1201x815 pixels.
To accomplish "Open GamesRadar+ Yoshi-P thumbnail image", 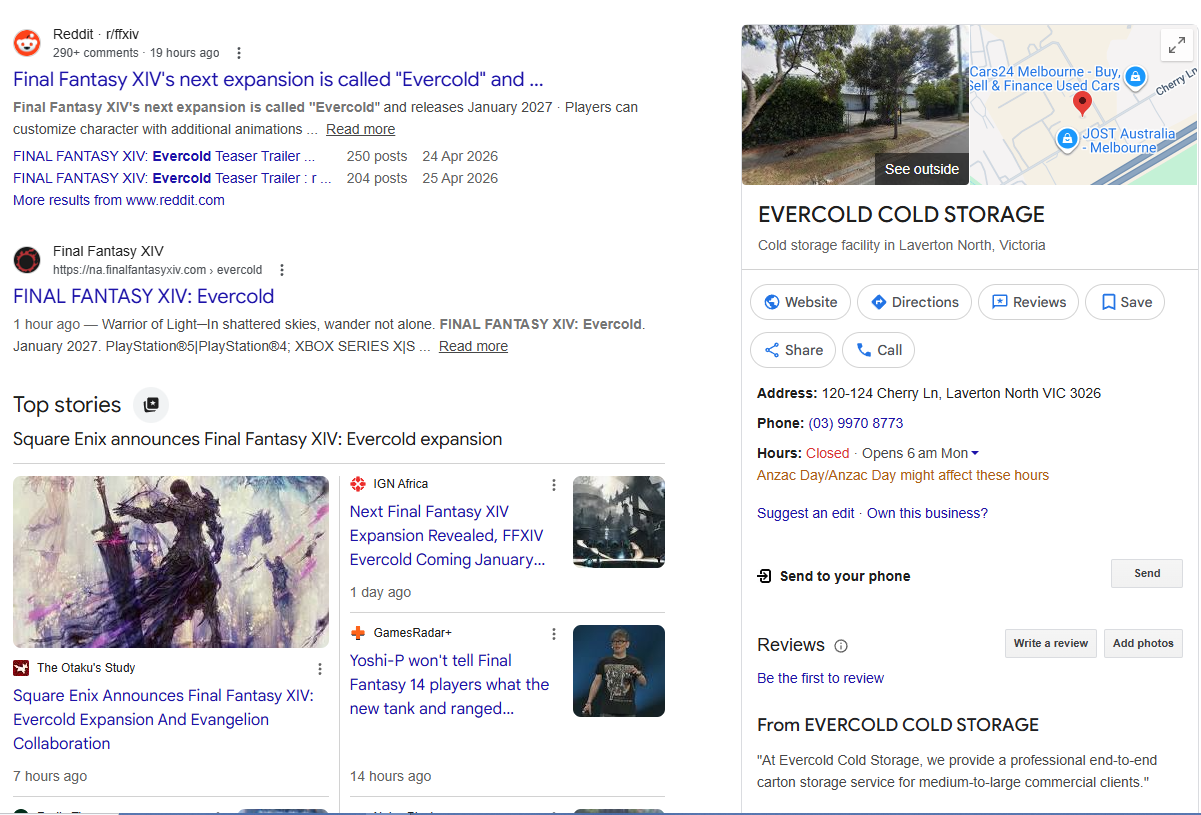I will click(x=619, y=671).
